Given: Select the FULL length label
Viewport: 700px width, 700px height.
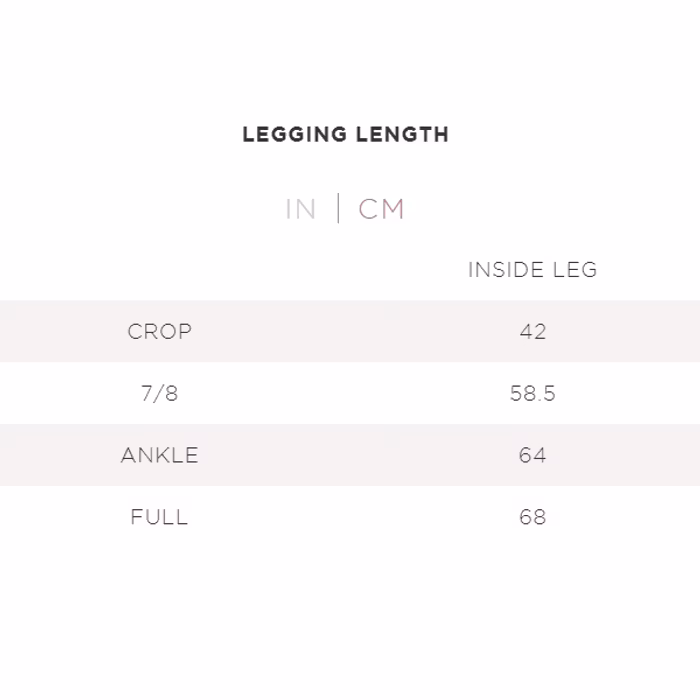Looking at the screenshot, I should 159,517.
